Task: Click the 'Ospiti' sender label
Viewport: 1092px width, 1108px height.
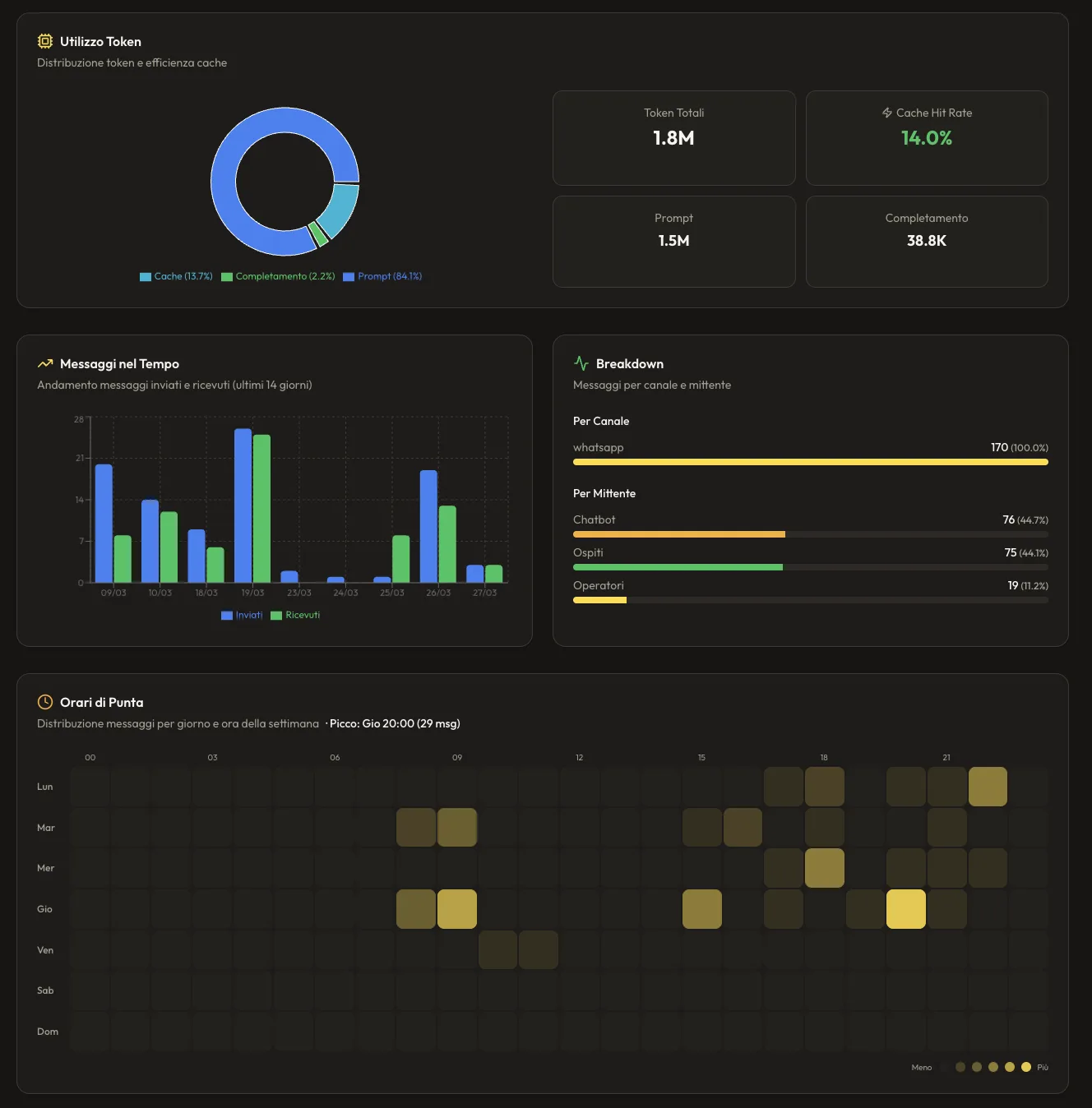Action: [x=588, y=552]
